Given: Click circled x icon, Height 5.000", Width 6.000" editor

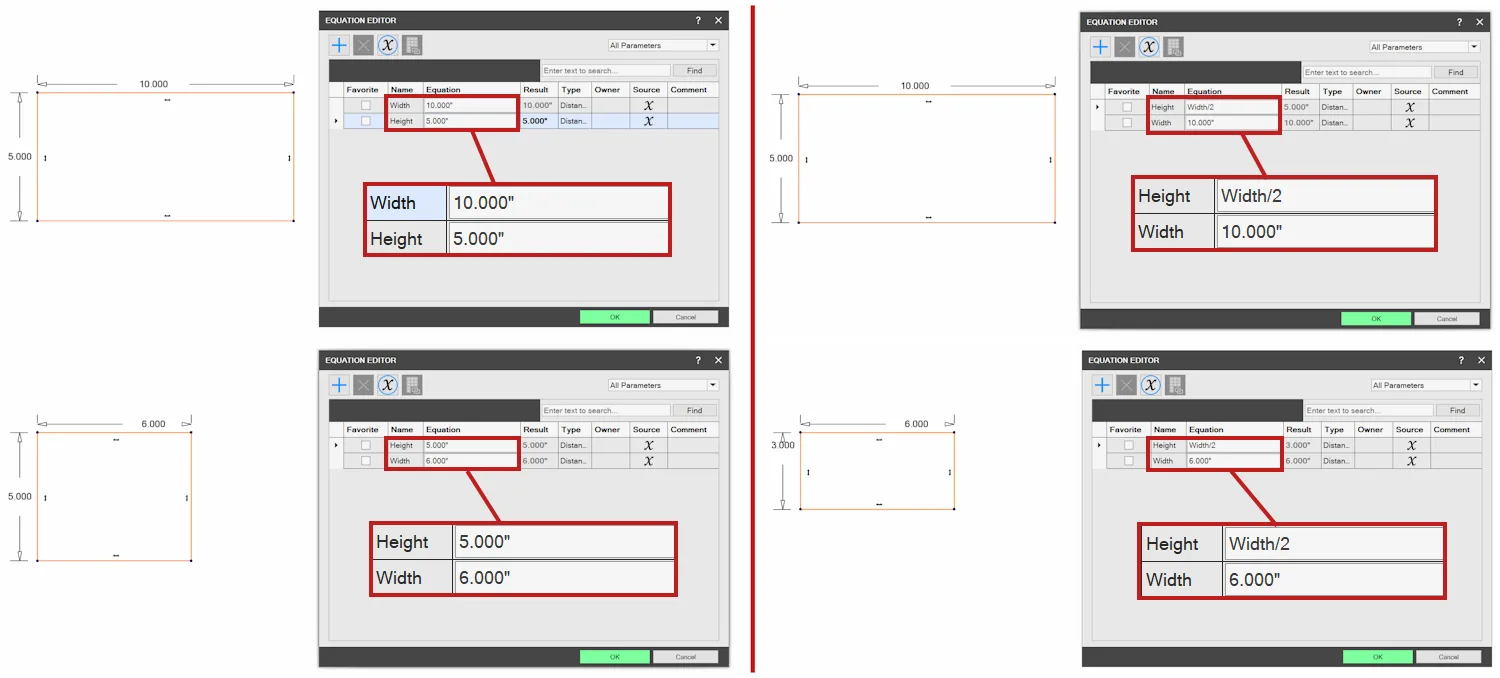Looking at the screenshot, I should pos(387,385).
